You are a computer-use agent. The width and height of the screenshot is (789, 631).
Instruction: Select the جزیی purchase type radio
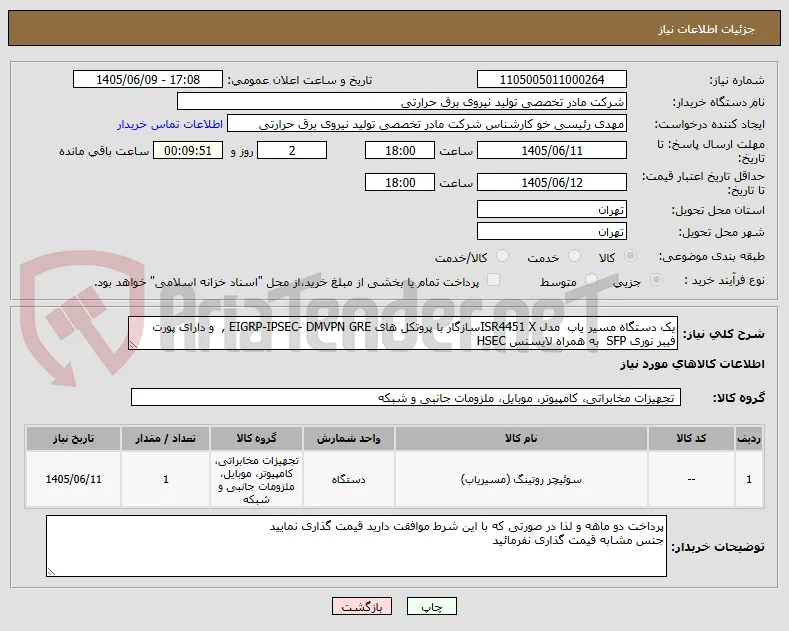coord(656,280)
